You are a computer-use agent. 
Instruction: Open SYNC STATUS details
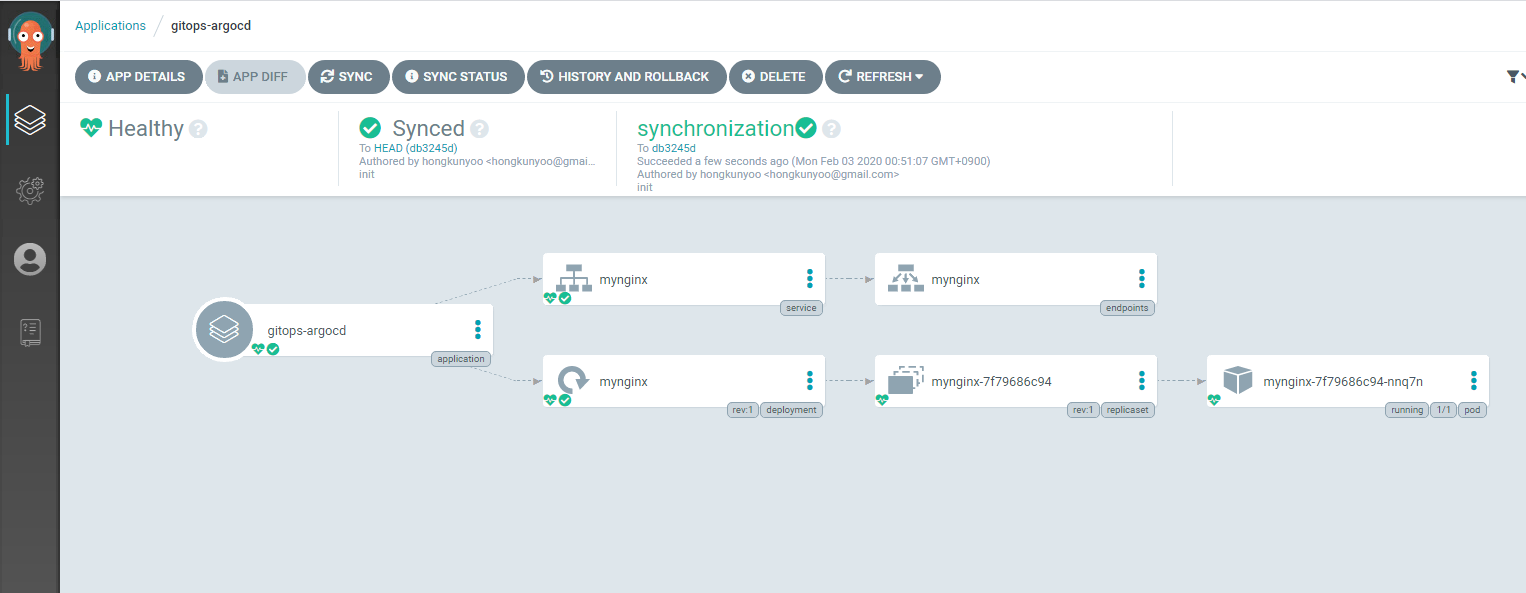(x=458, y=77)
